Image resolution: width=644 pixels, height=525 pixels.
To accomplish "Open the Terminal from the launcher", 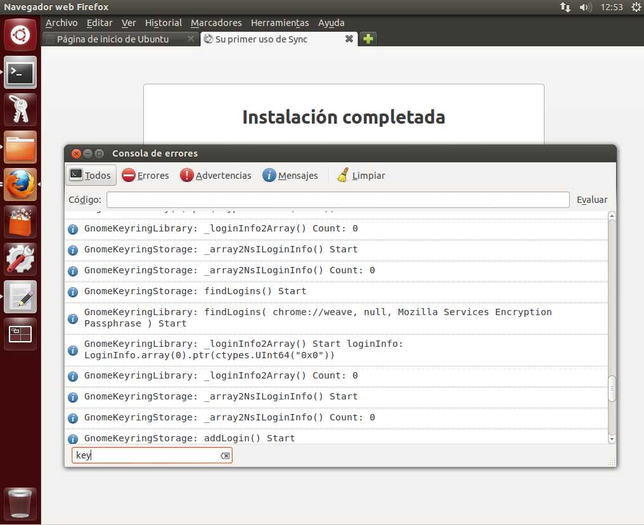I will 20,72.
